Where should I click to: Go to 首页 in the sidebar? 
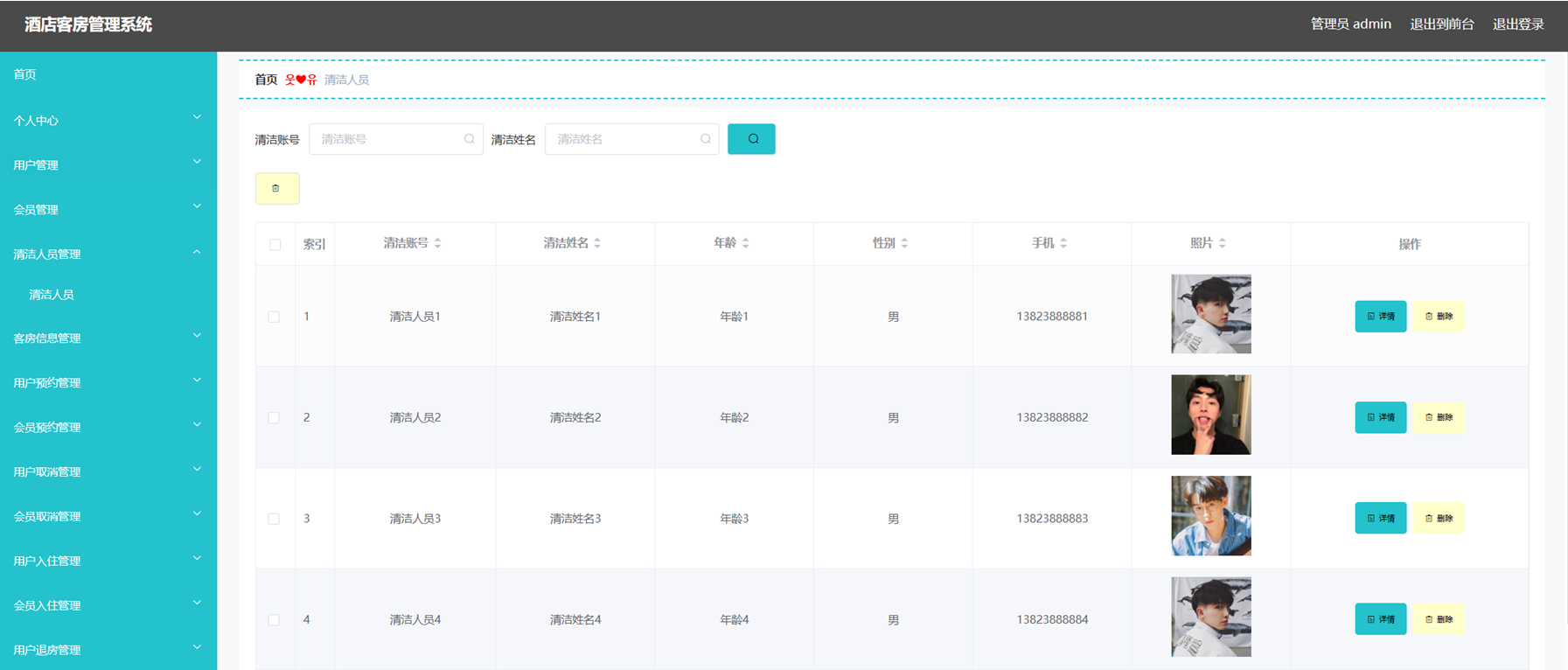point(108,74)
